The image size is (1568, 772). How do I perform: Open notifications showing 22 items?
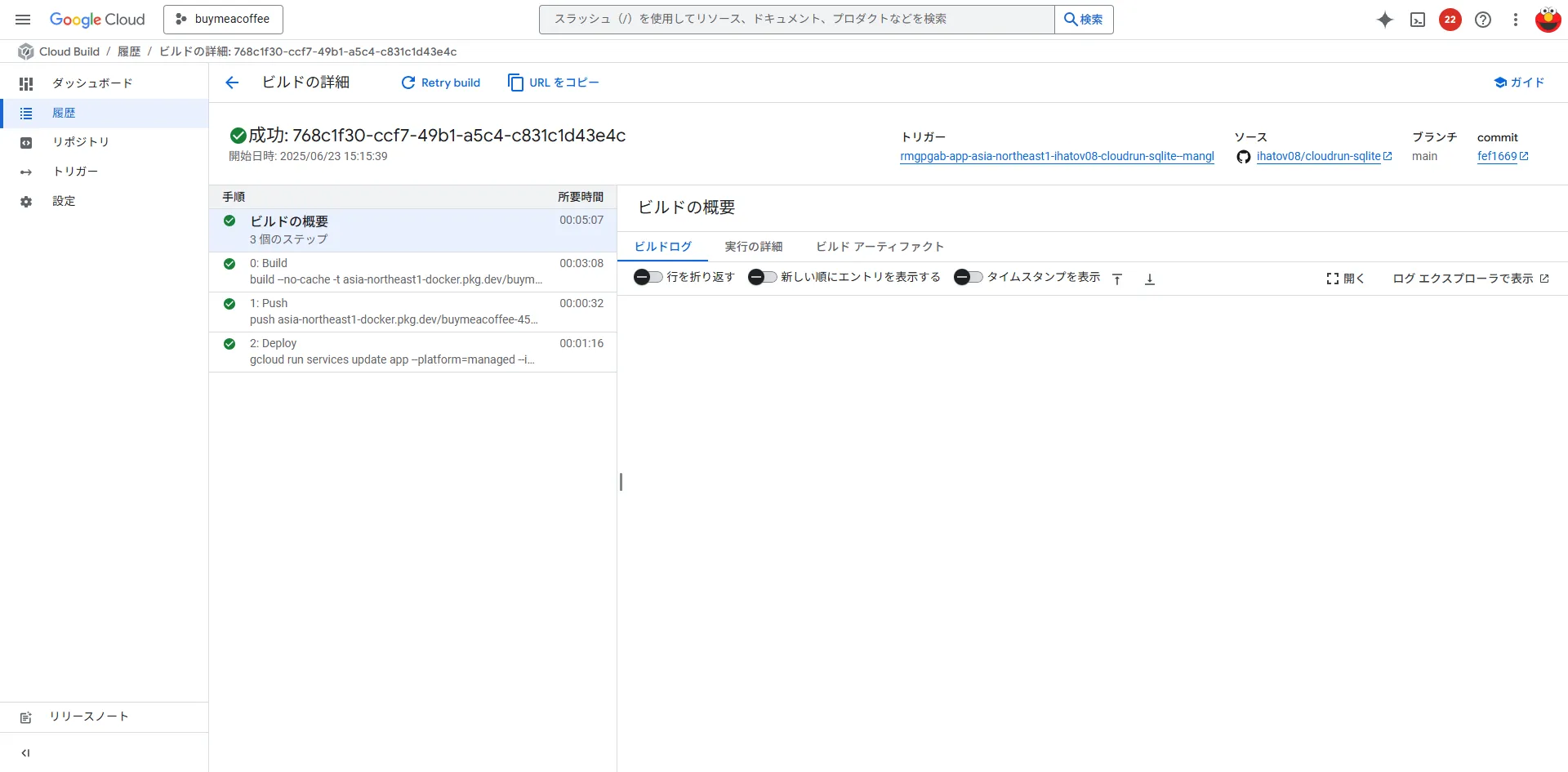click(1450, 20)
